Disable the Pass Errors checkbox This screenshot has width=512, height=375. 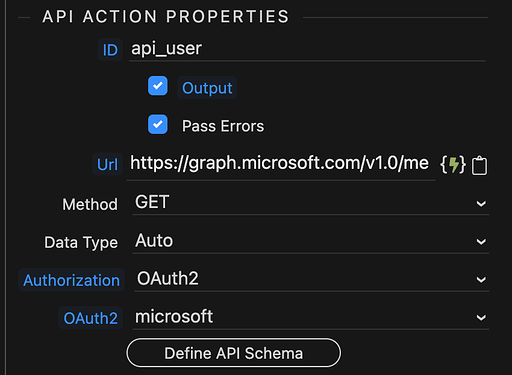158,124
